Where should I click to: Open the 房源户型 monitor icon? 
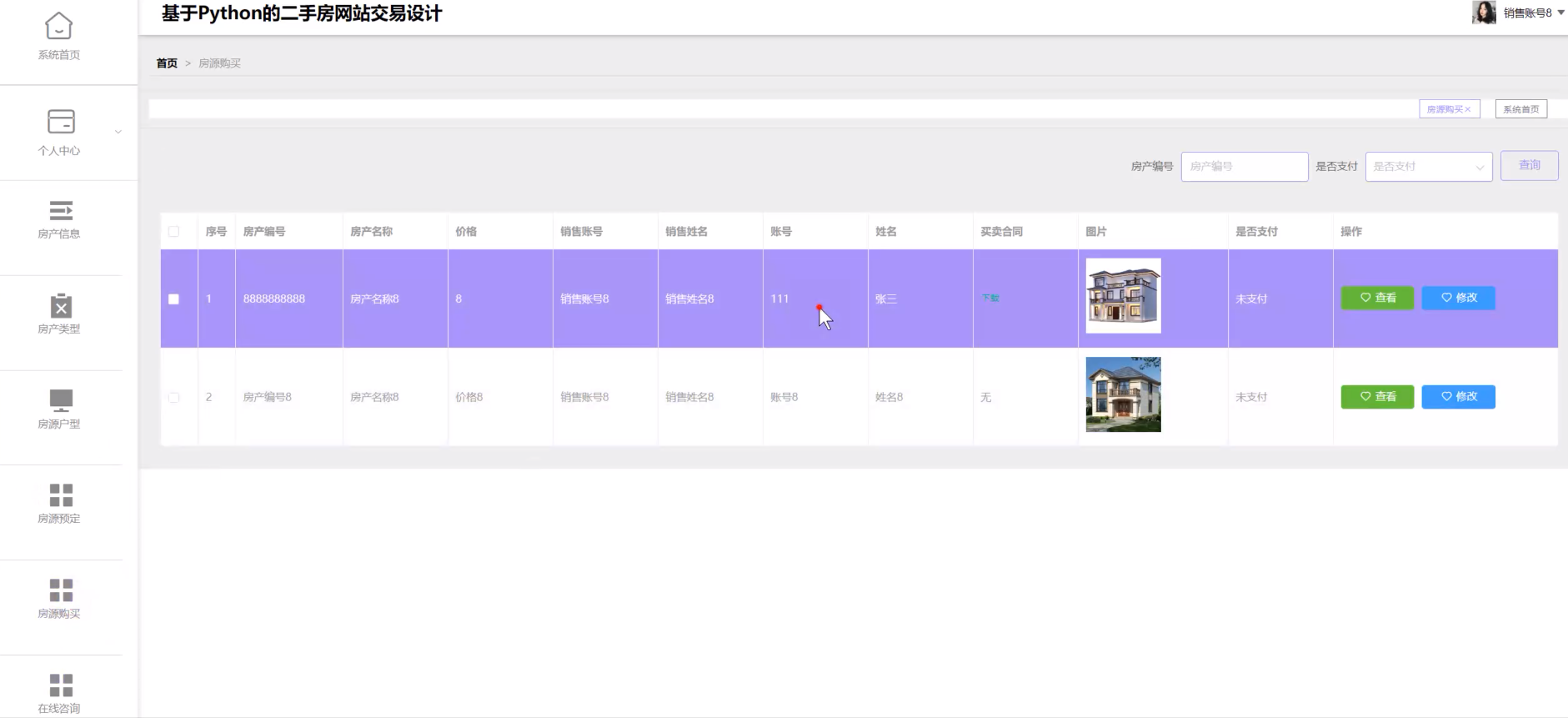tap(61, 400)
